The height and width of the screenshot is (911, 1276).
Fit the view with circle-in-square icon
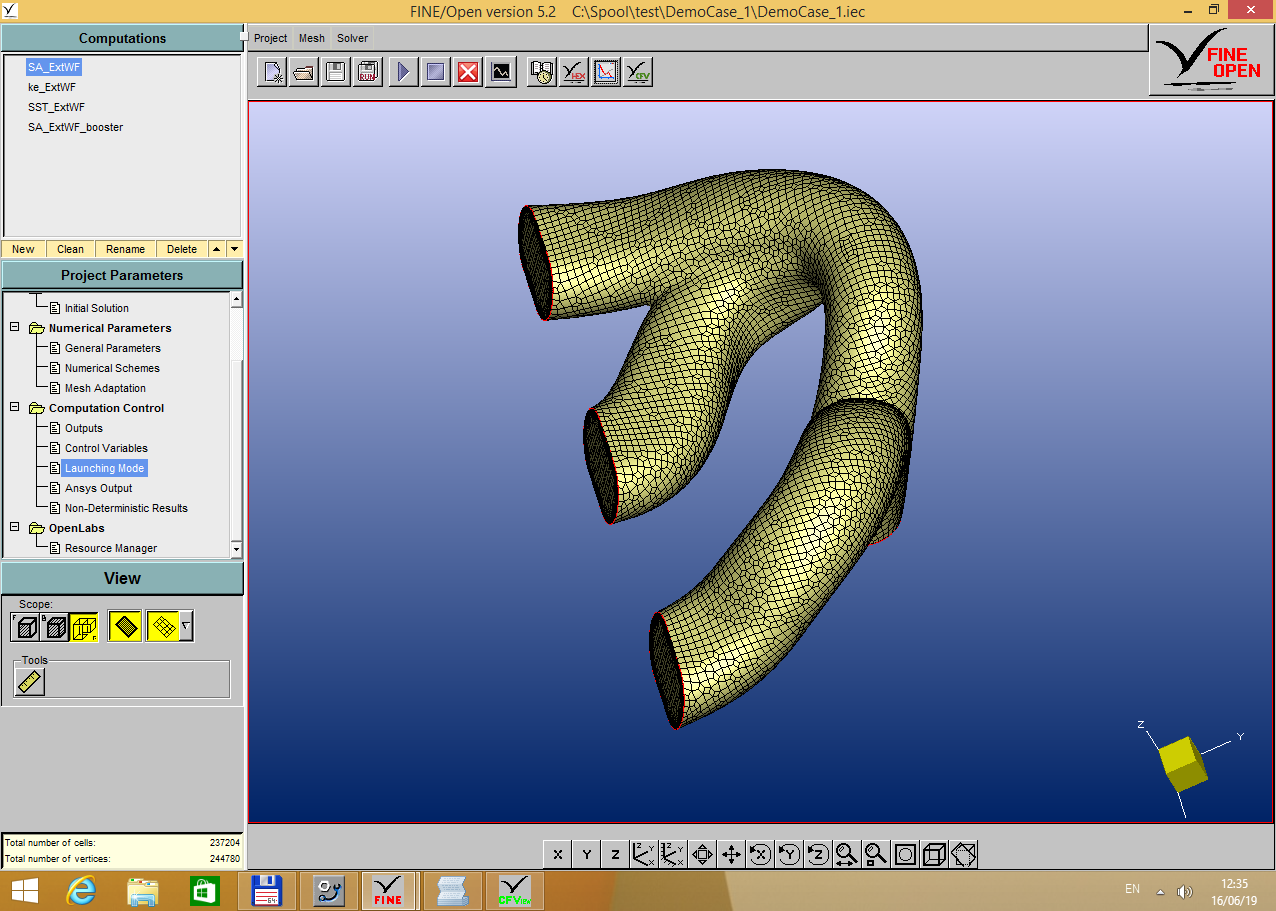pyautogui.click(x=906, y=854)
